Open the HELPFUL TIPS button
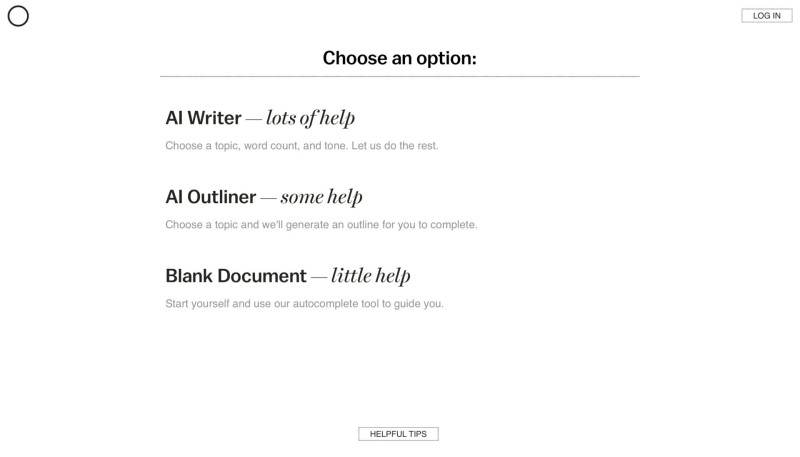This screenshot has width=800, height=457. (398, 434)
